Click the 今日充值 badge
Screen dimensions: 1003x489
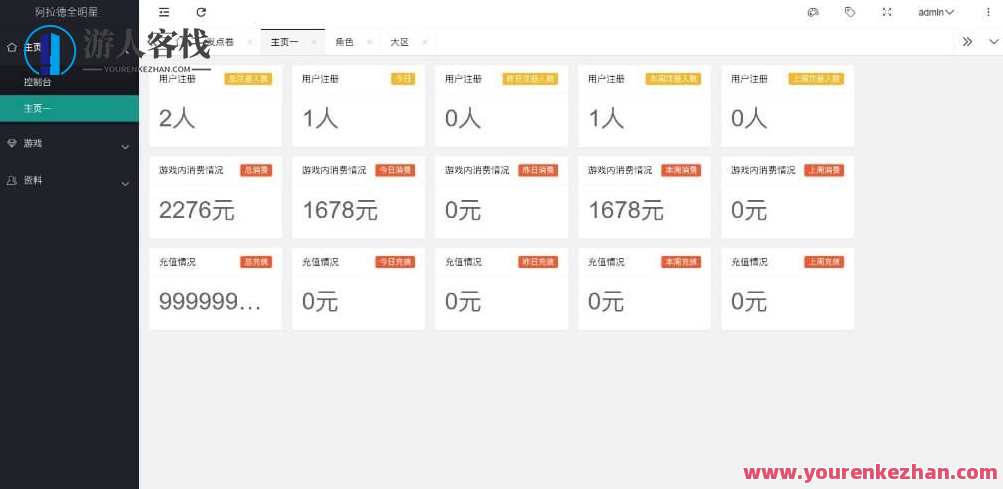click(395, 262)
